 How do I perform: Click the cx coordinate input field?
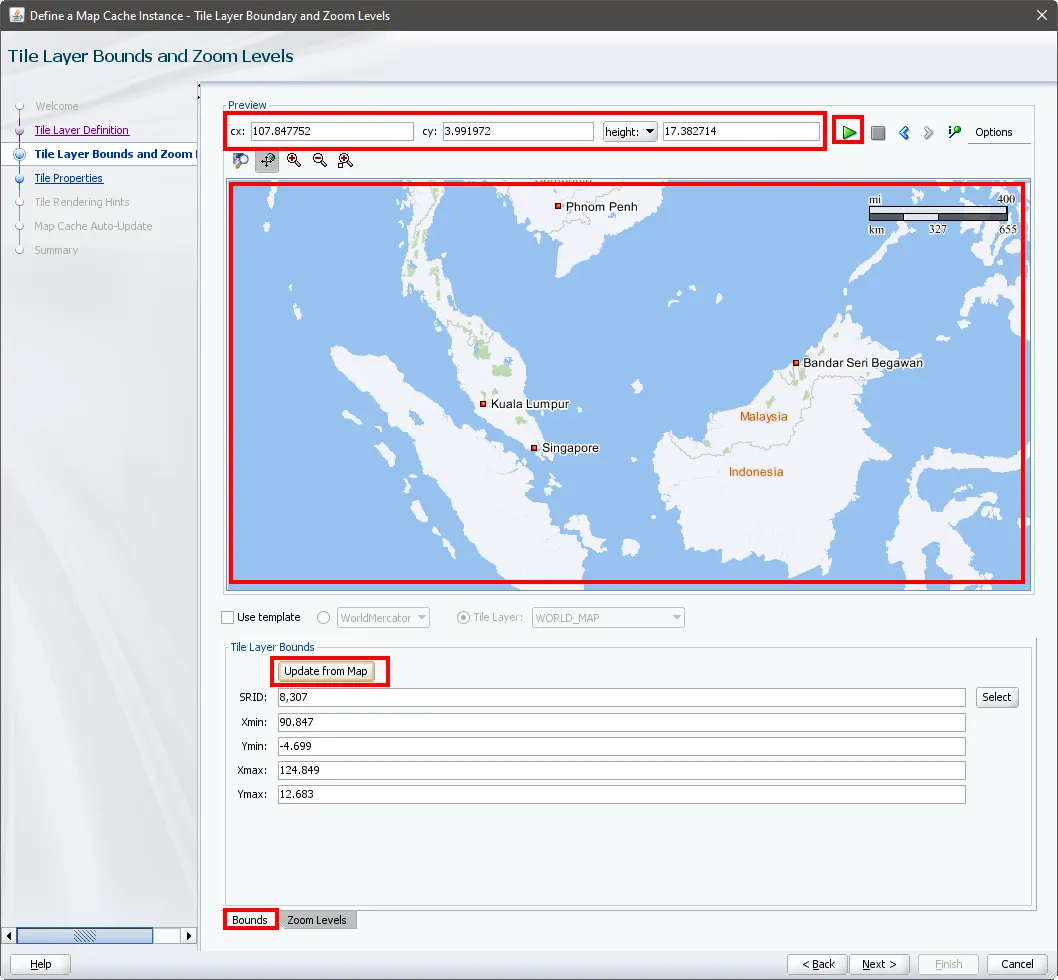click(332, 131)
